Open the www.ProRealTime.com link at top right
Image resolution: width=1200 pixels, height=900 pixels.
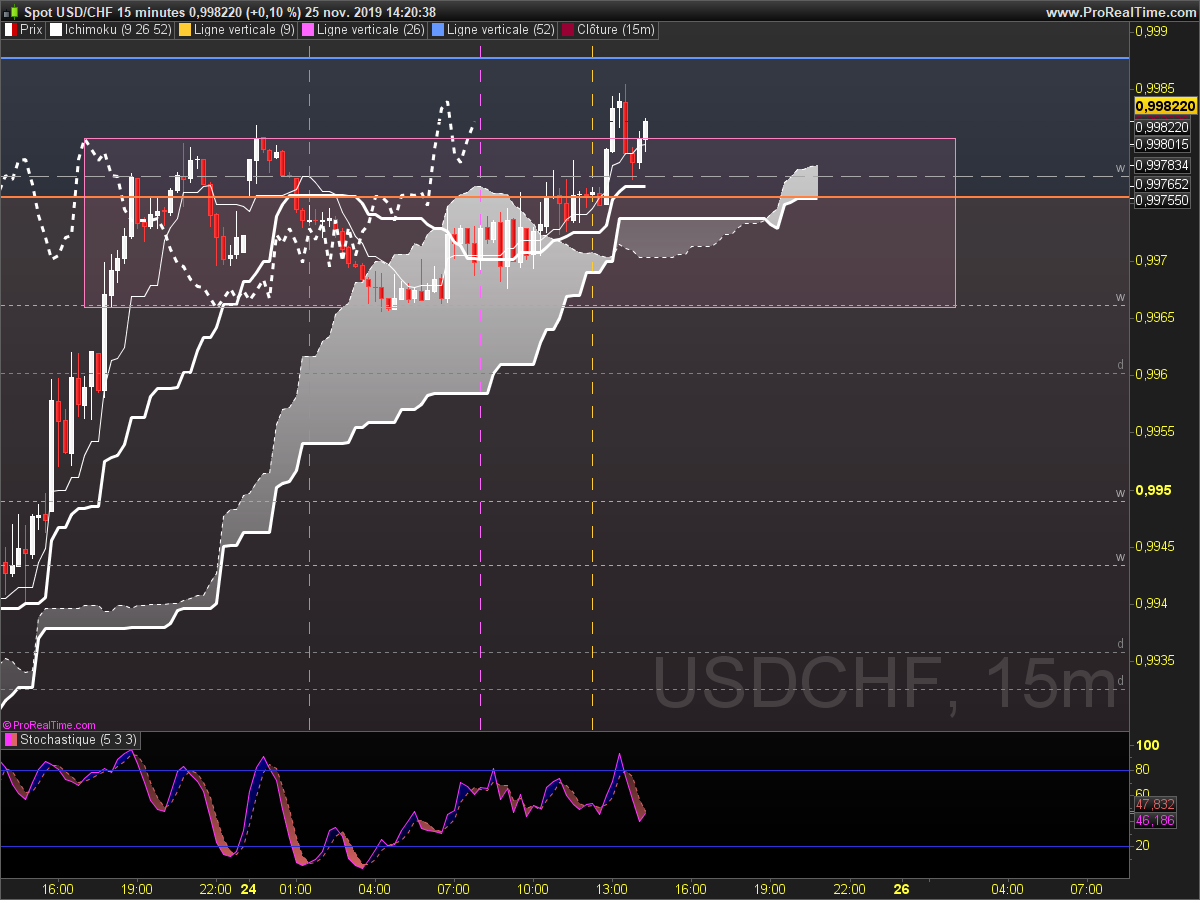point(1120,12)
